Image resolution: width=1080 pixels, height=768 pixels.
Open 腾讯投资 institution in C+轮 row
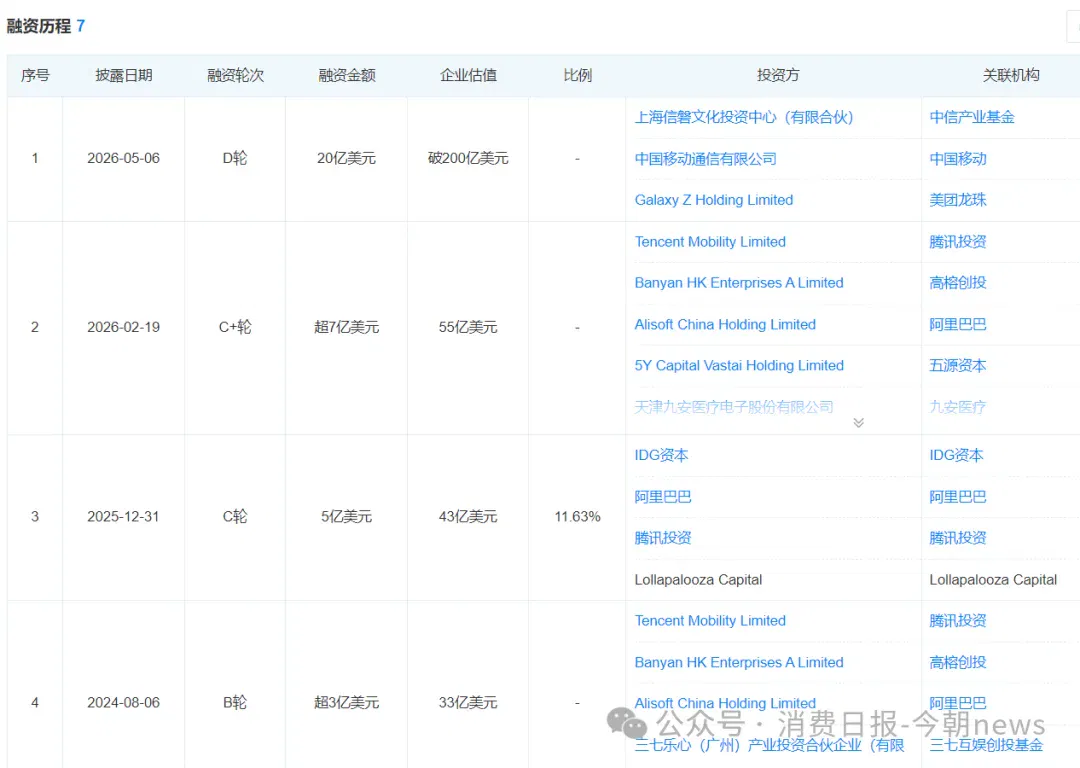tap(957, 242)
